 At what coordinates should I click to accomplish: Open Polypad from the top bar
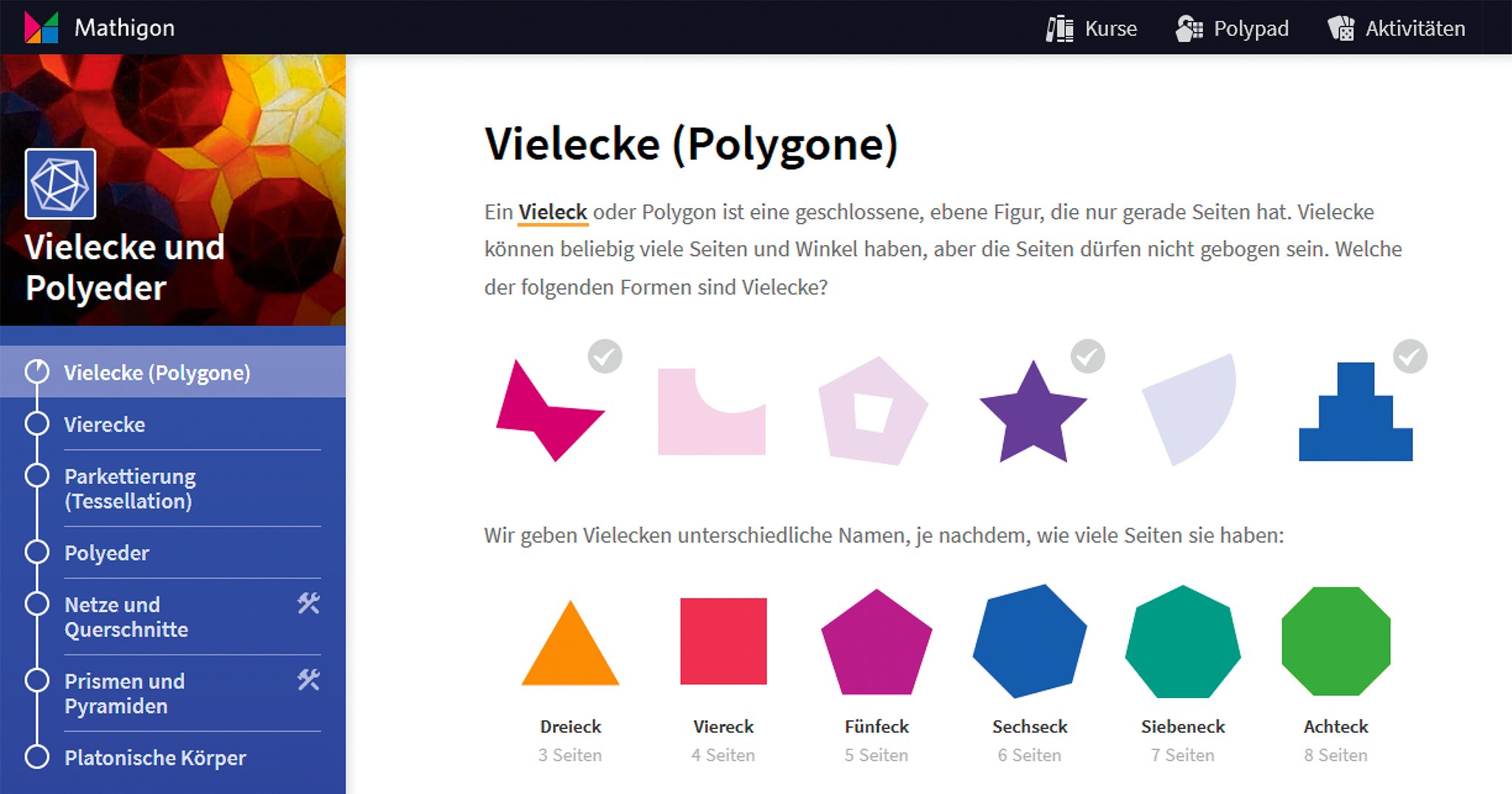[1232, 28]
